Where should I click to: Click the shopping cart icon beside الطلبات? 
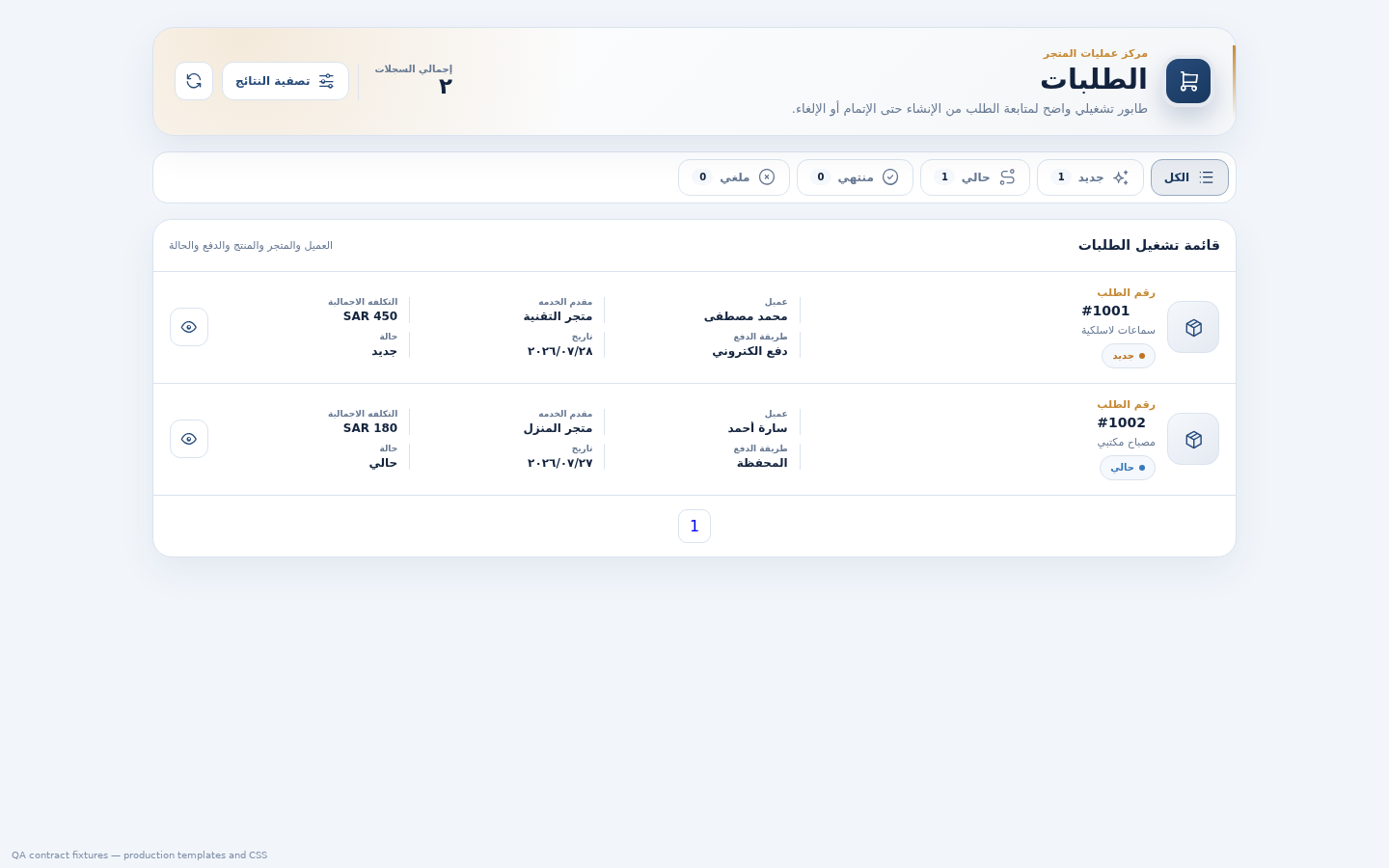point(1188,81)
